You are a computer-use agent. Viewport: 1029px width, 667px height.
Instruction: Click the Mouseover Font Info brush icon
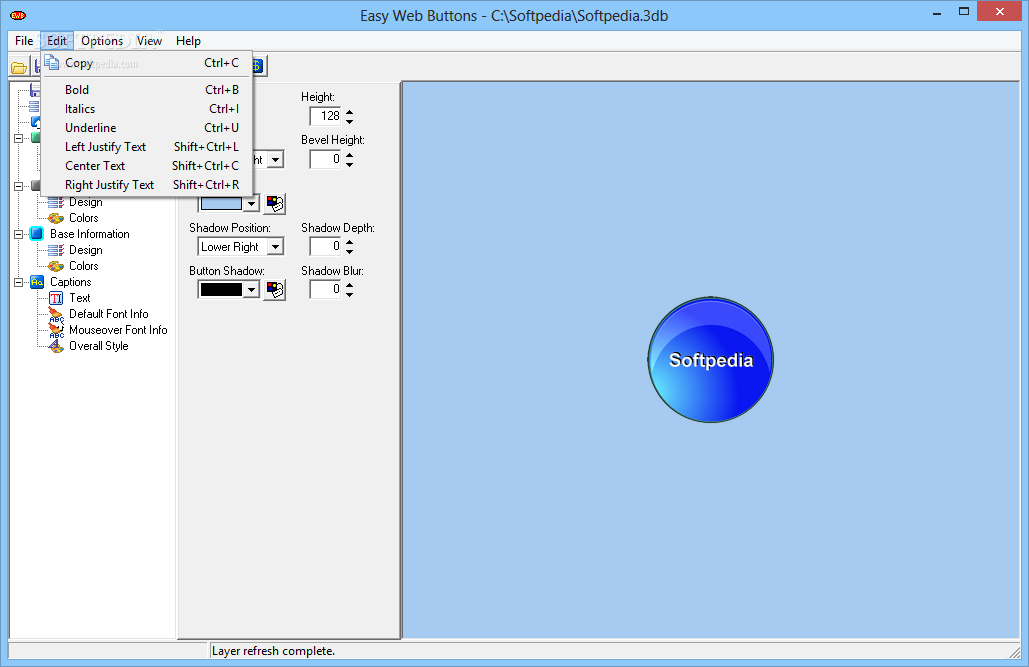pos(56,330)
